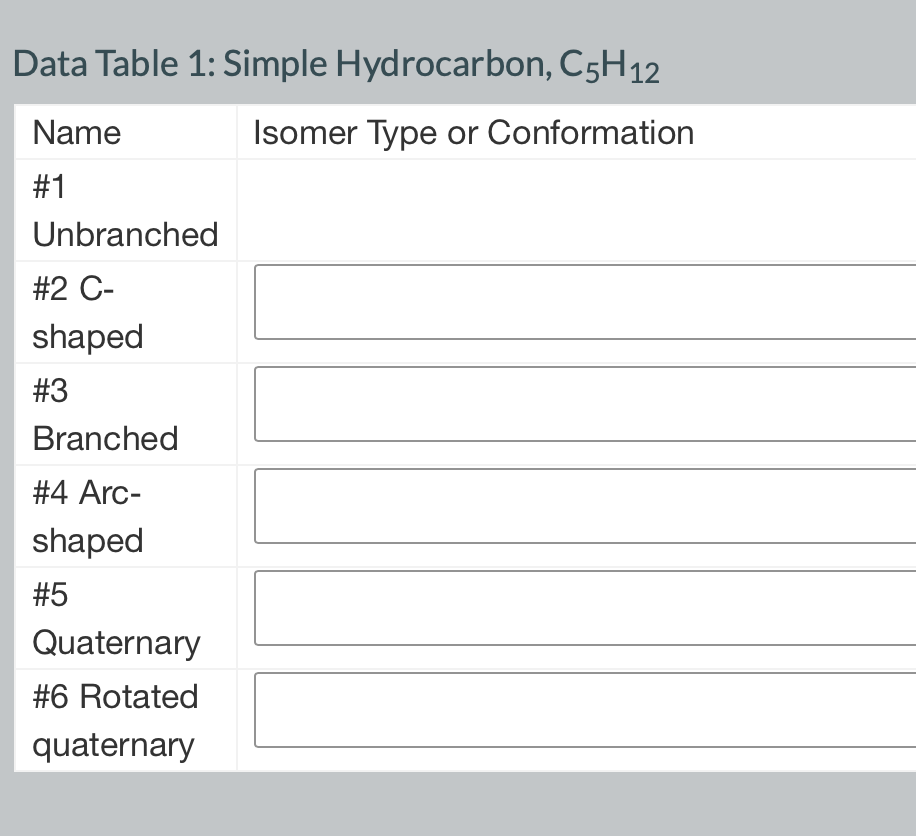This screenshot has width=916, height=836.
Task: Click inside the #5 Quaternary answer box
Action: pos(580,607)
